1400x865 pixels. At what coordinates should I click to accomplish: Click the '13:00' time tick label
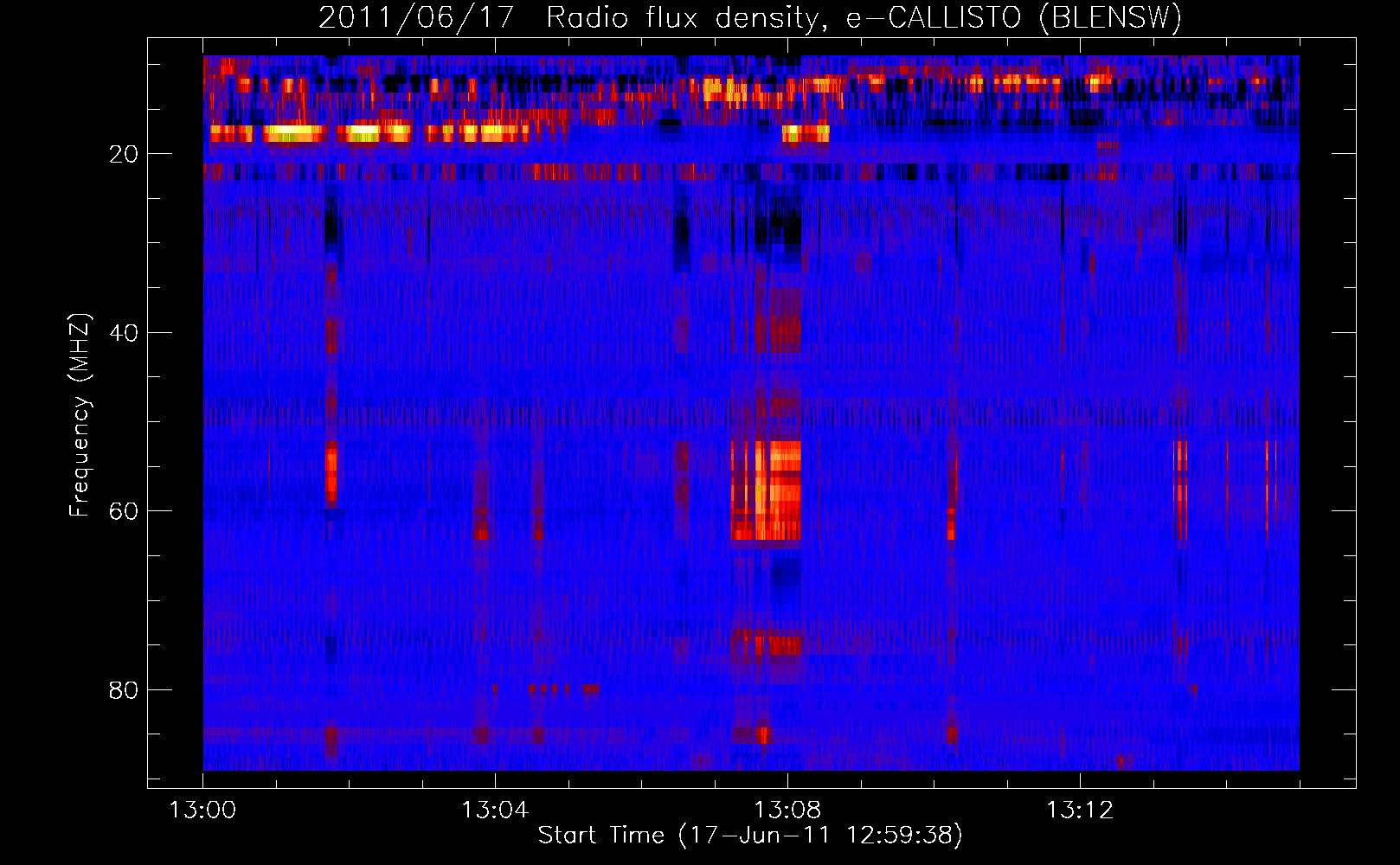[x=202, y=811]
